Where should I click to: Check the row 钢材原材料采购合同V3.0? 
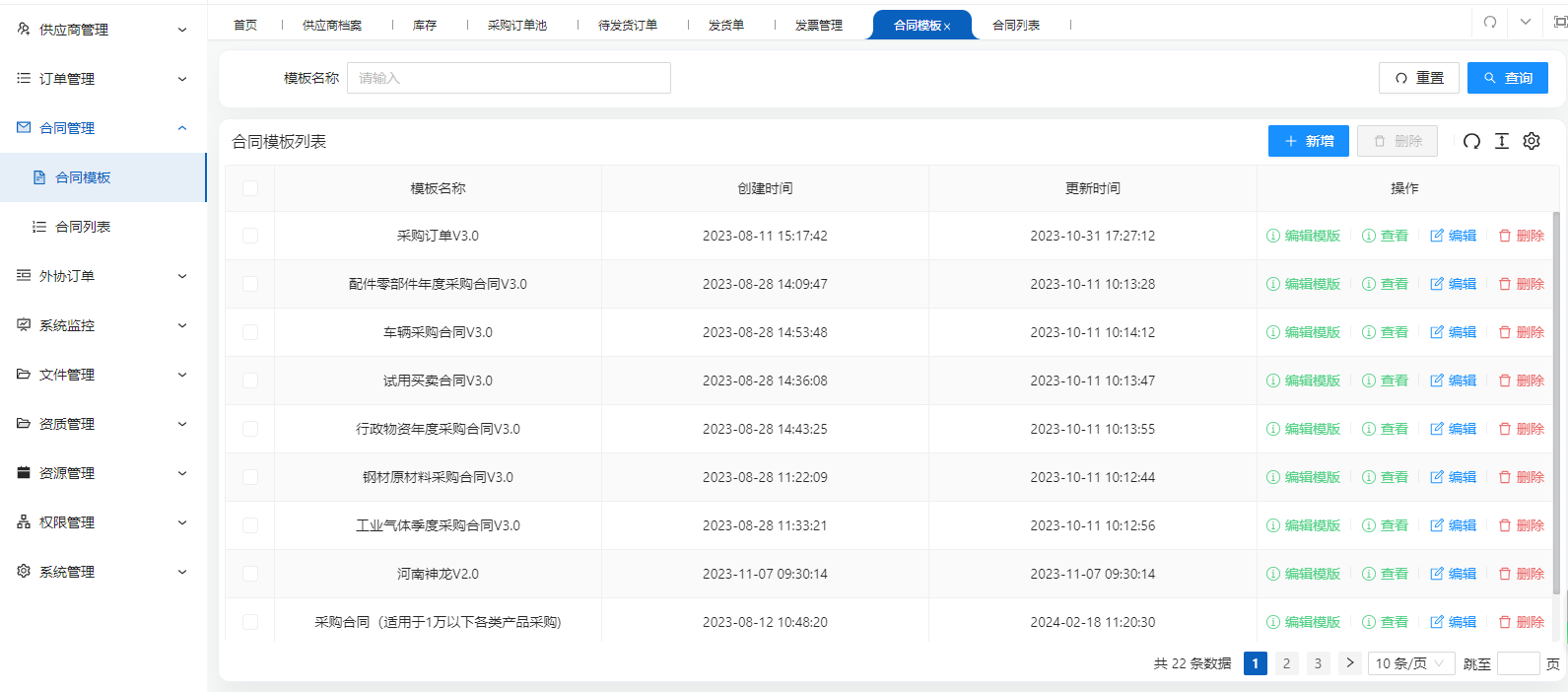[250, 477]
